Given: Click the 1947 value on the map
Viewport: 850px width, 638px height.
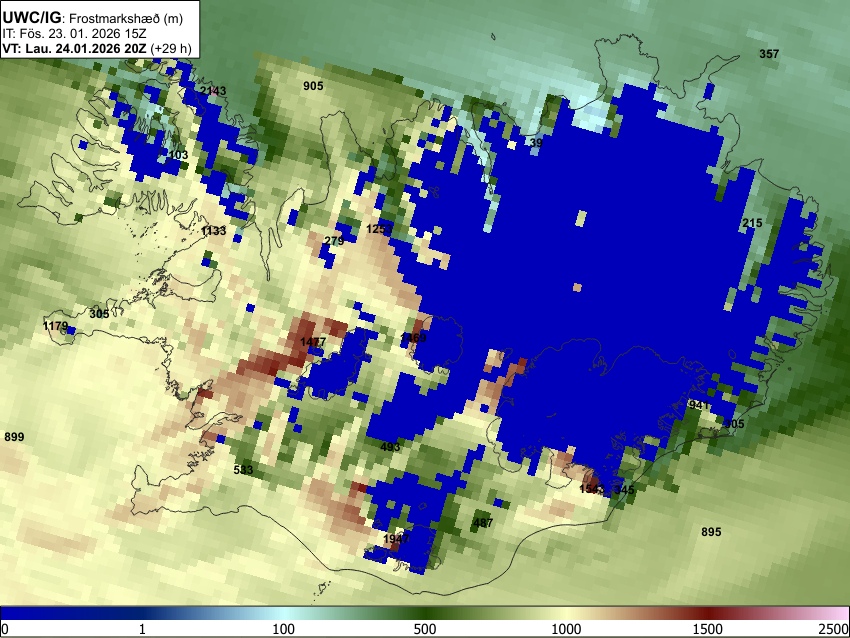Looking at the screenshot, I should tap(396, 539).
